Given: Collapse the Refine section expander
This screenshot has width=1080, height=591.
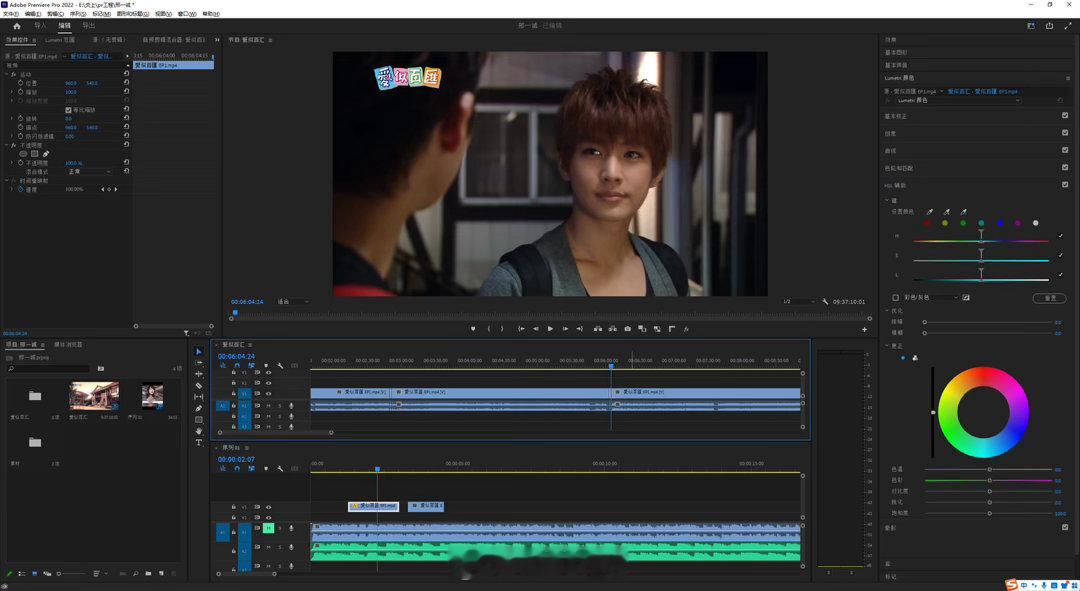Looking at the screenshot, I should (887, 311).
